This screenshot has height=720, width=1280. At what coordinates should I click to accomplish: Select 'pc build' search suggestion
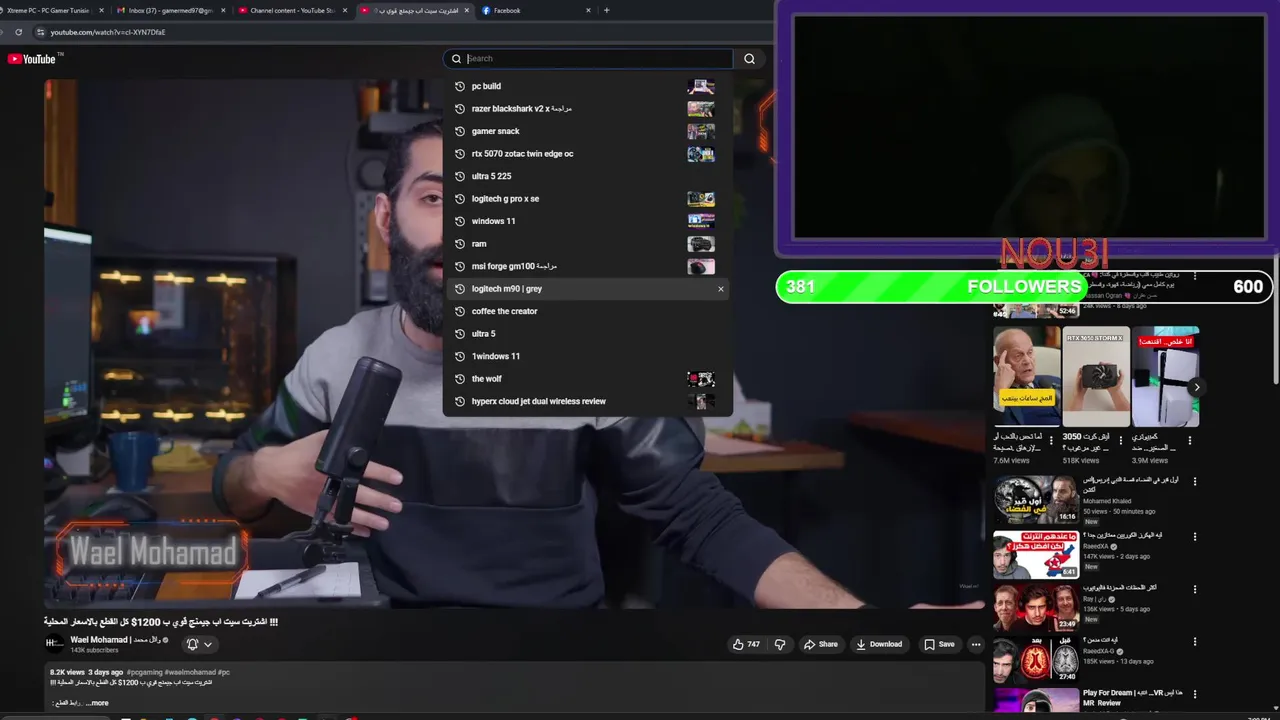click(x=588, y=86)
